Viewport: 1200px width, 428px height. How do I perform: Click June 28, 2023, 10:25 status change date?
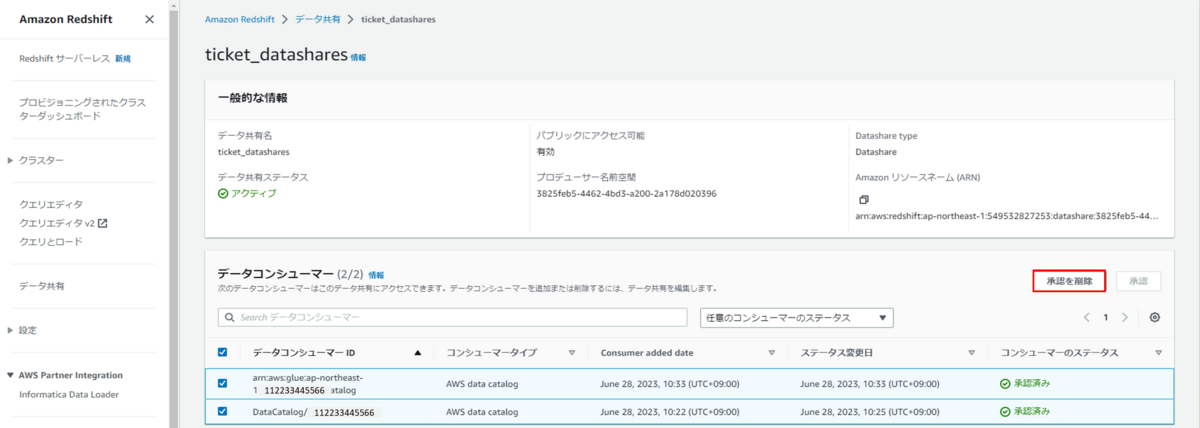(x=870, y=411)
